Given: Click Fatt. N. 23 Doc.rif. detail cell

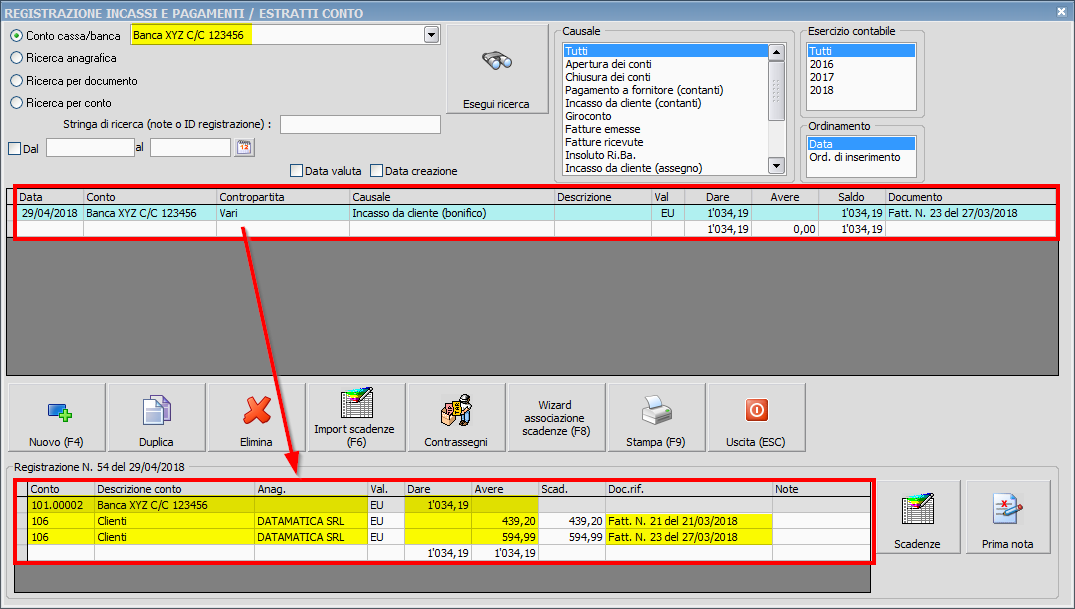Looking at the screenshot, I should [688, 537].
